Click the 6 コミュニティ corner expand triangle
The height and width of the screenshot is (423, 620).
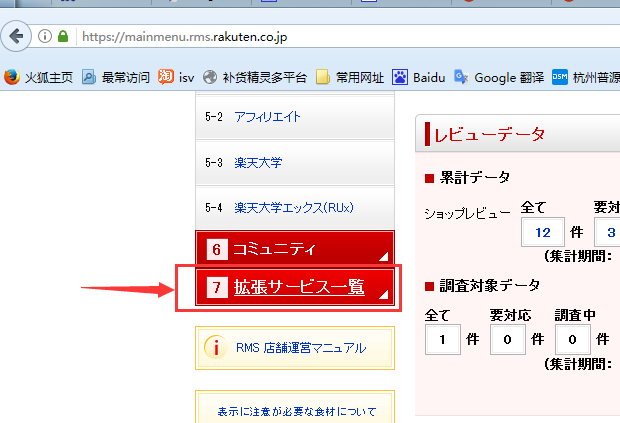[x=384, y=257]
